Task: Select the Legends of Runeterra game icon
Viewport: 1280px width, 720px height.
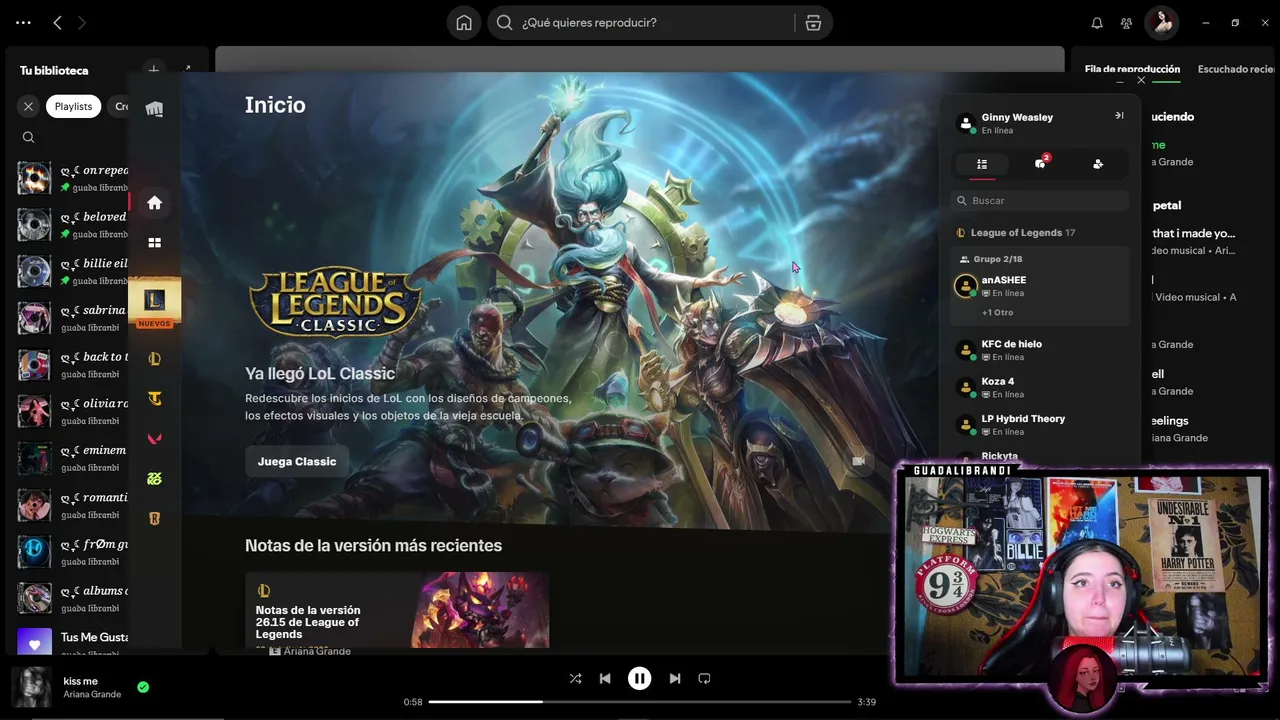Action: pos(154,518)
